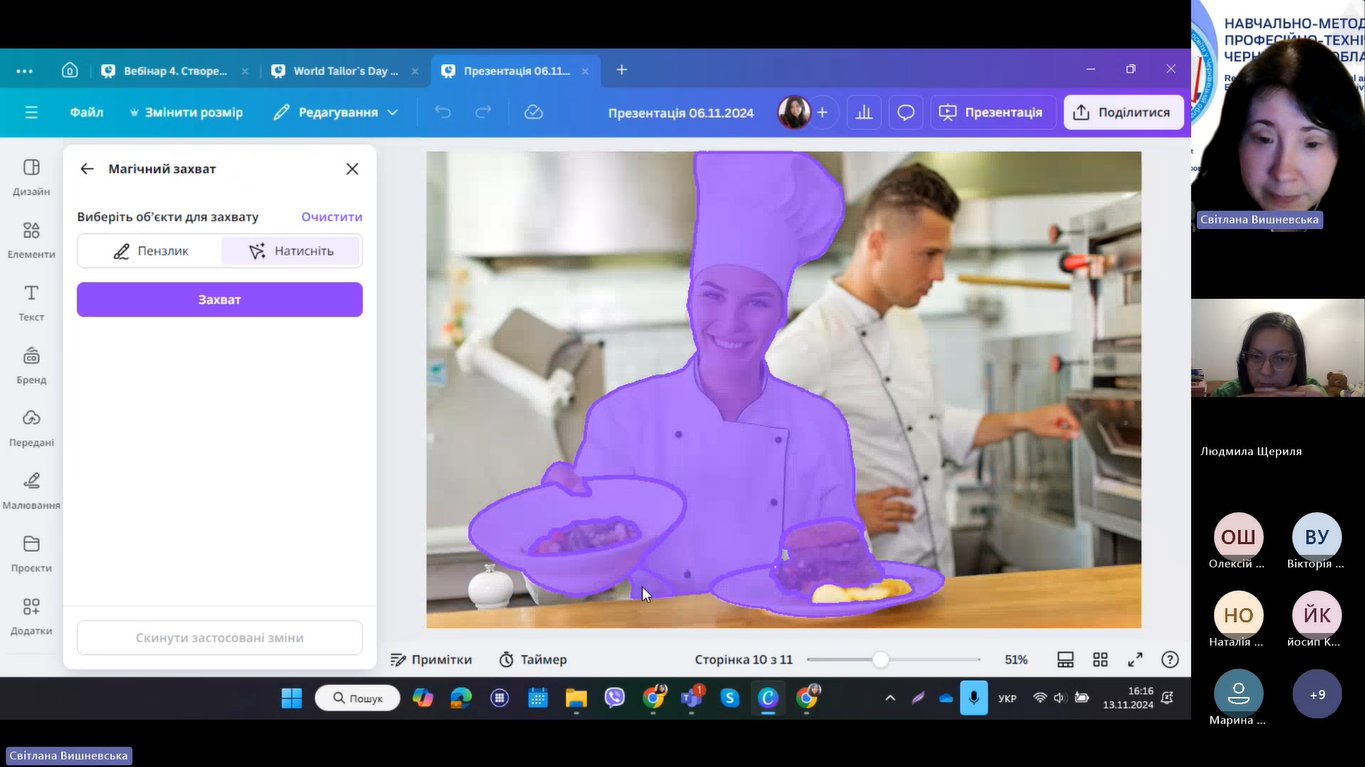Open the Елементи sidebar section

point(31,240)
